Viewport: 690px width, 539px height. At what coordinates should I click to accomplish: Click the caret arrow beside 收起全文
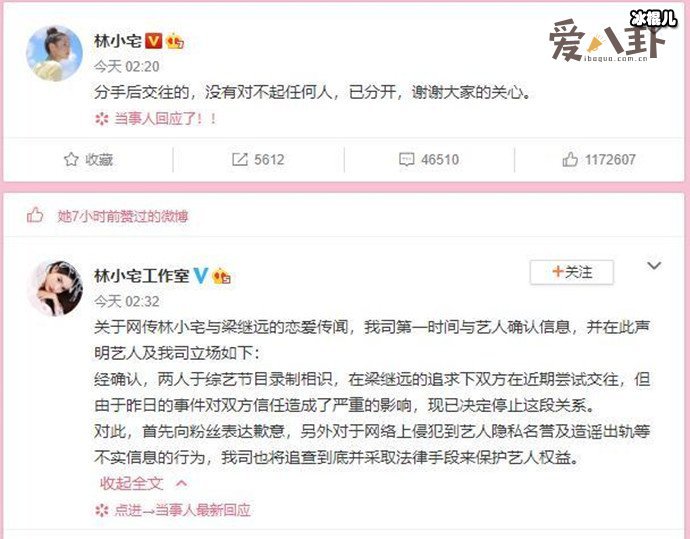pos(181,484)
